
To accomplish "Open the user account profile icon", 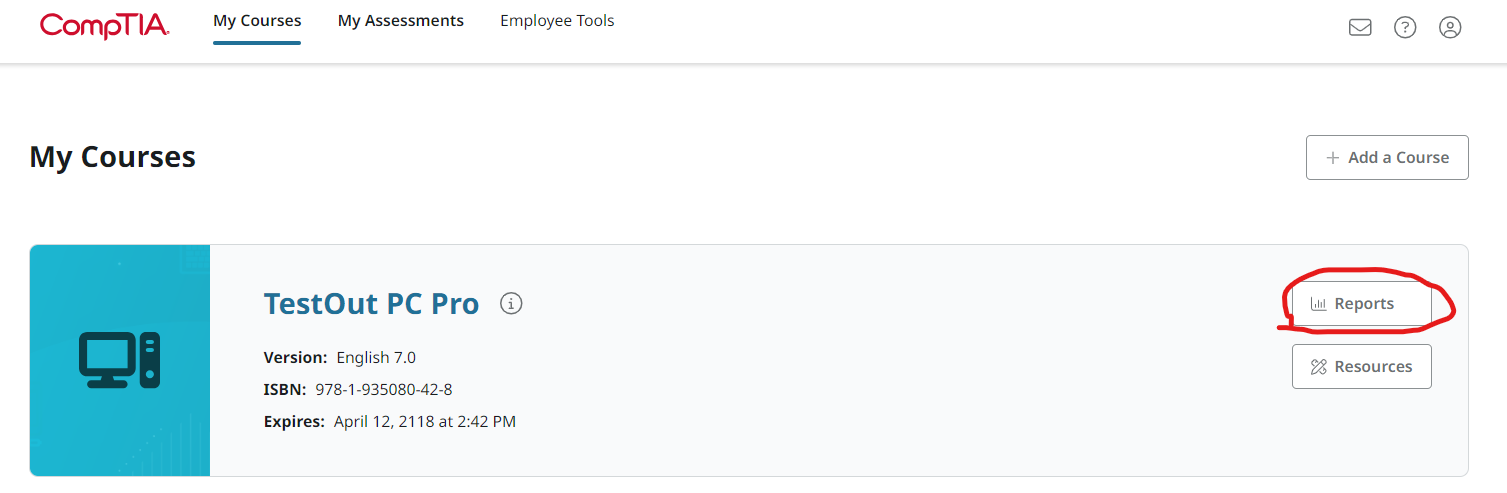I will tap(1450, 28).
